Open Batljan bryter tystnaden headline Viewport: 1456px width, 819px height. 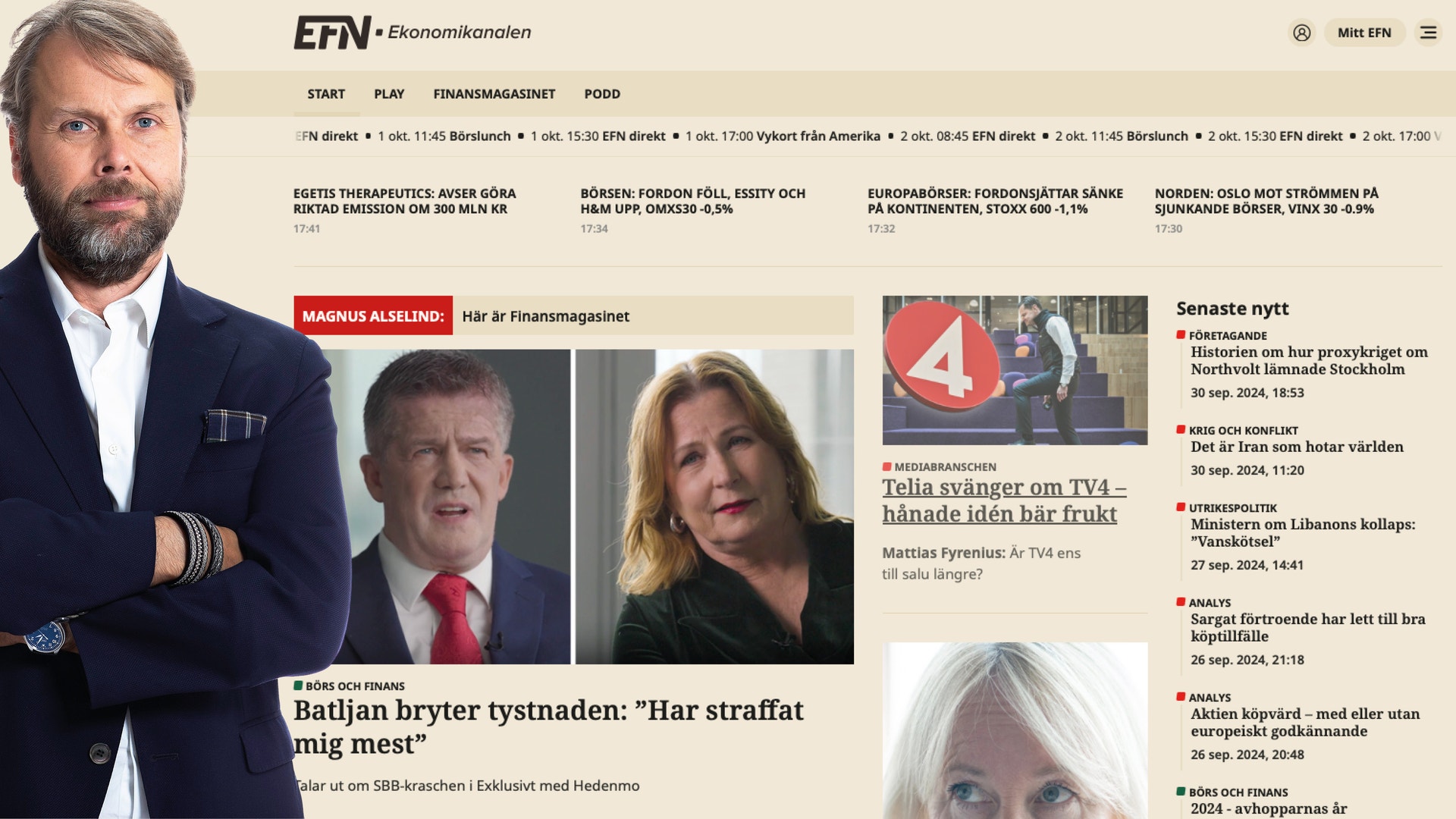point(548,726)
